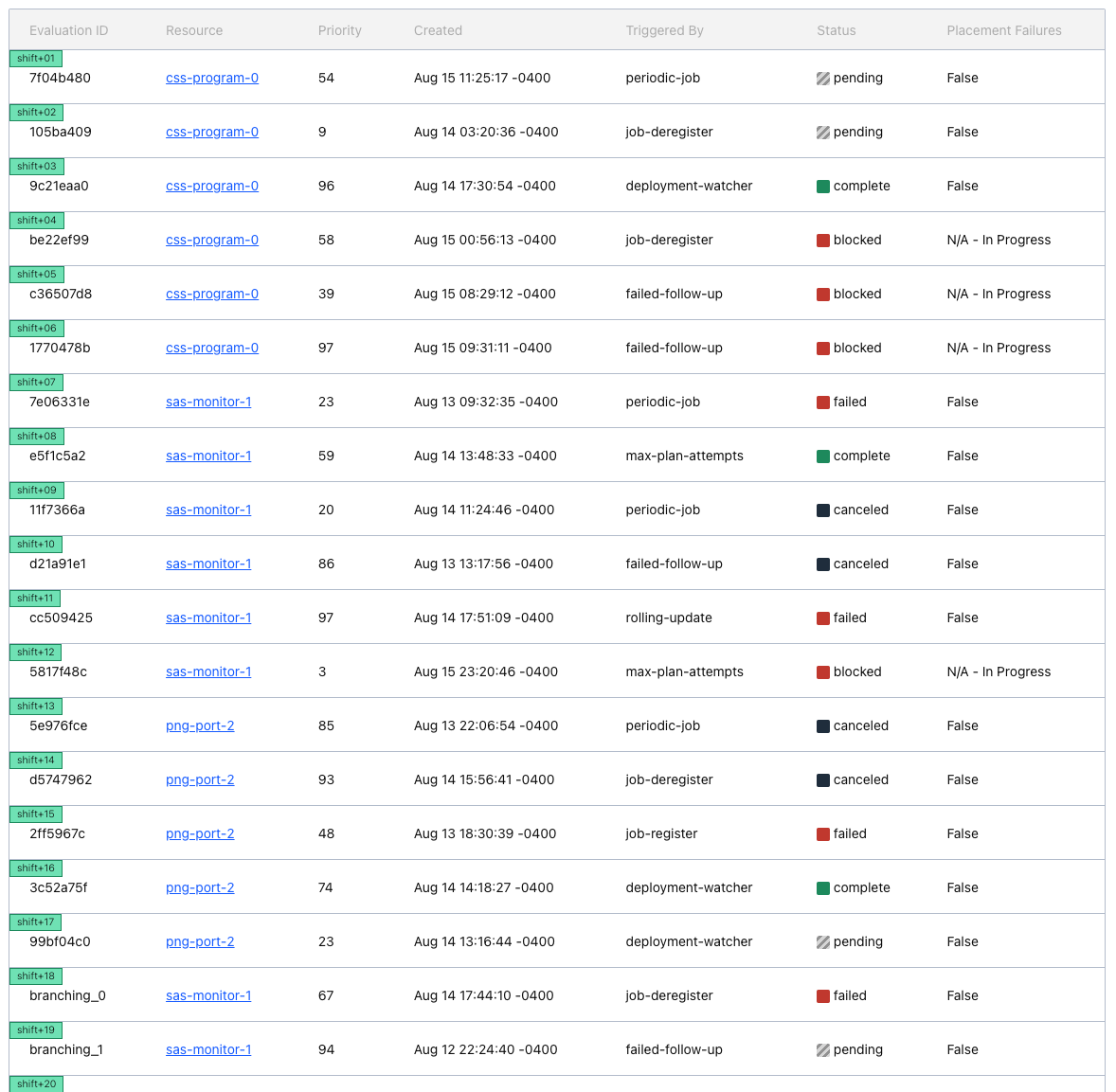The width and height of the screenshot is (1116, 1092).
Task: Click the pending status icon for 99bf04c0
Action: coord(822,942)
